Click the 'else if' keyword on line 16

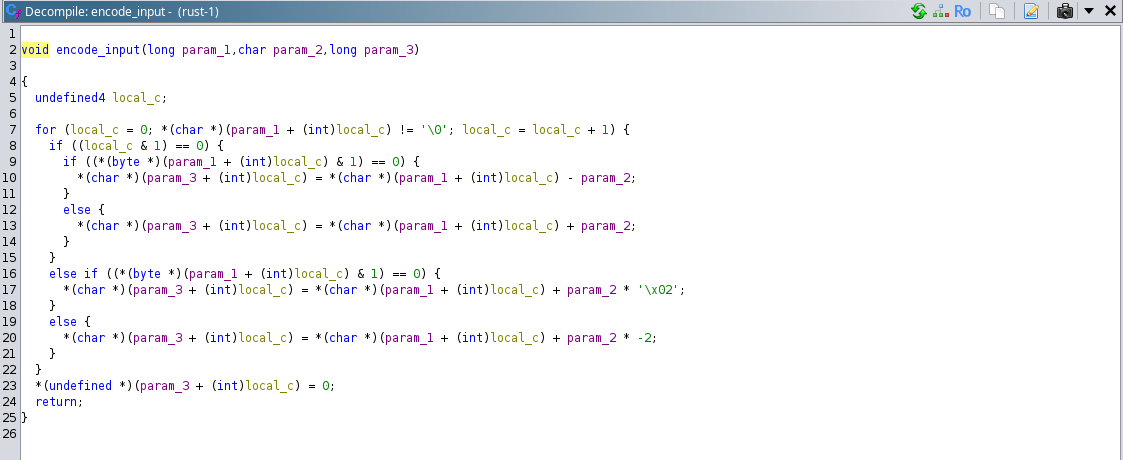tap(73, 274)
